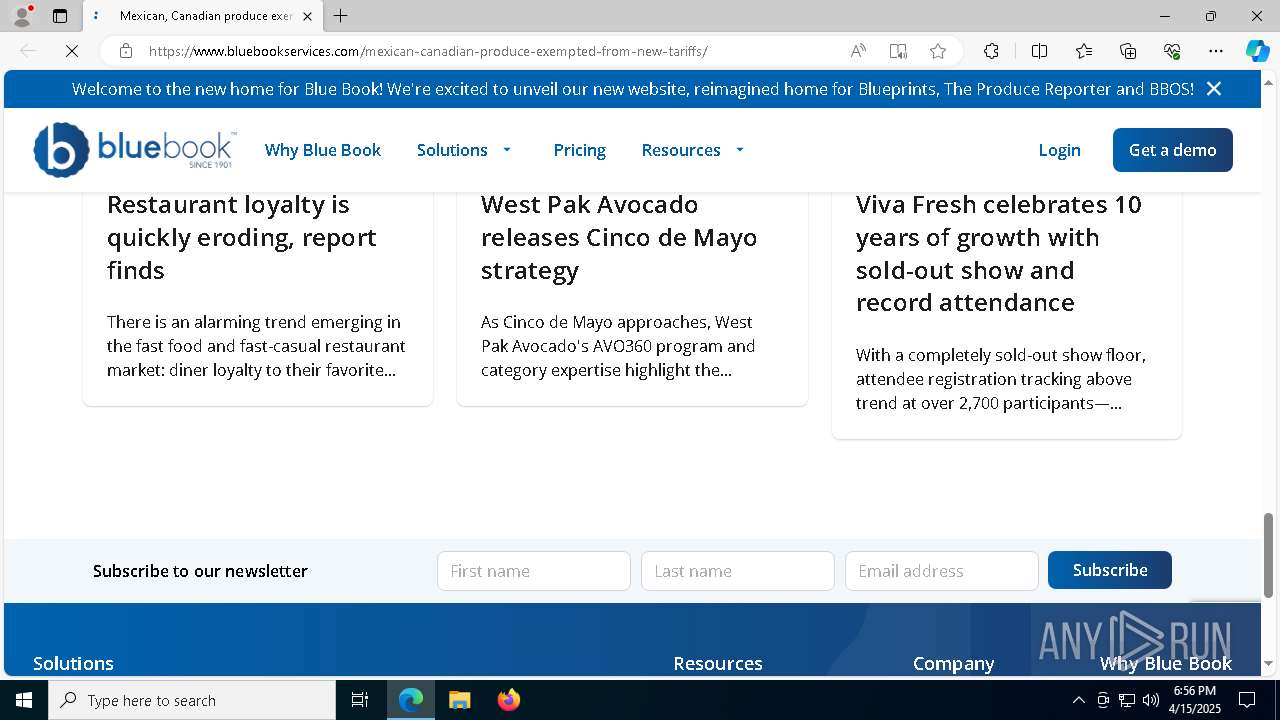Stop page loading button in toolbar
This screenshot has height=720, width=1280.
click(x=72, y=51)
